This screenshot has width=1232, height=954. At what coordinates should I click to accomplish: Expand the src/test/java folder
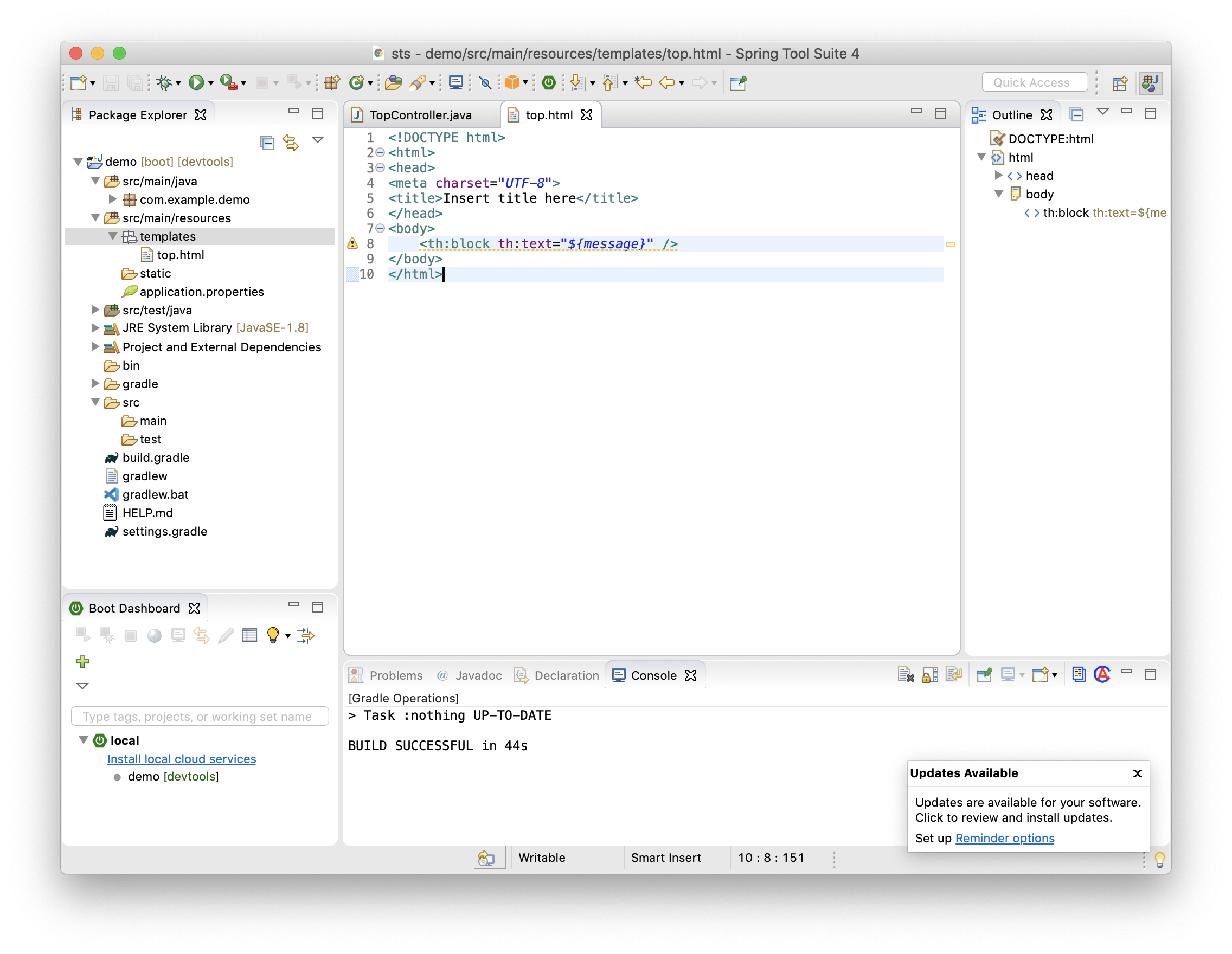pyautogui.click(x=95, y=310)
